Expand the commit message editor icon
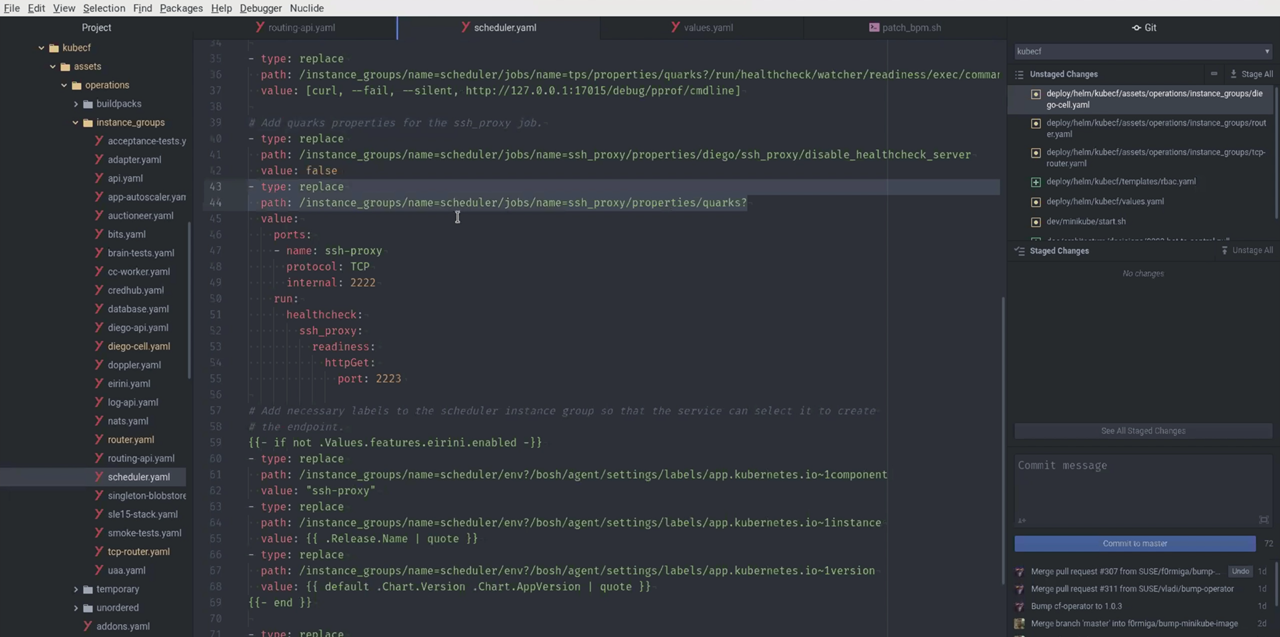Image resolution: width=1280 pixels, height=637 pixels. pos(1264,520)
